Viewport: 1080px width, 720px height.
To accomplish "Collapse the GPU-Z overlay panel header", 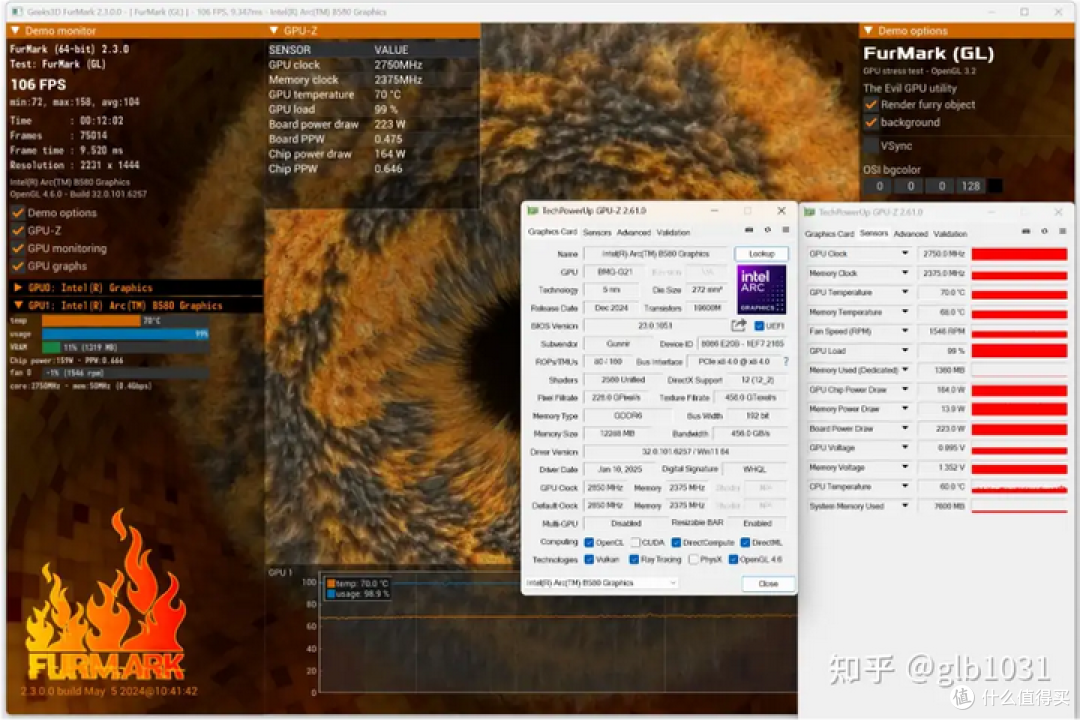I will (x=373, y=30).
